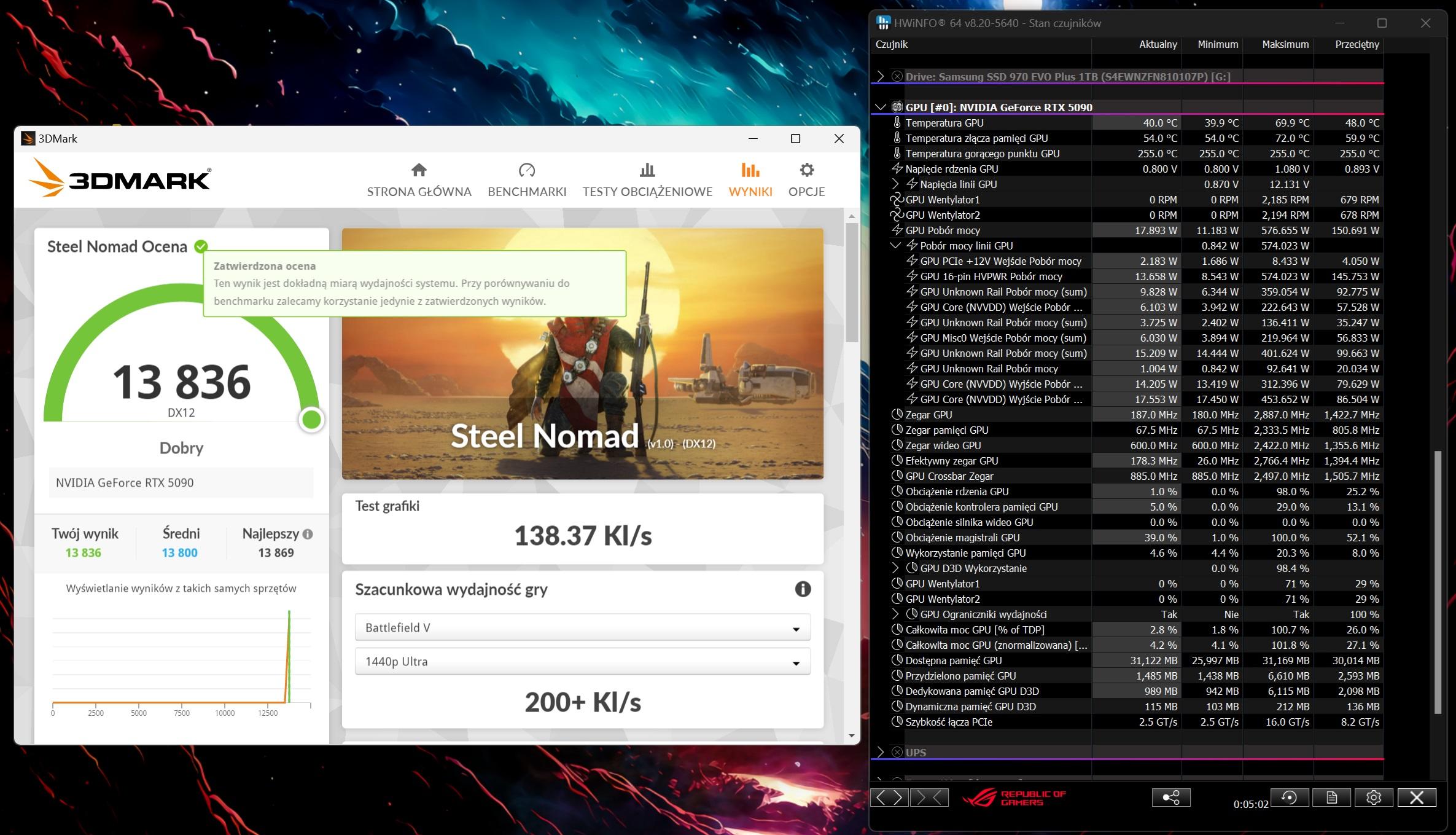The height and width of the screenshot is (835, 1456).
Task: Open the TESTY OBCIĄŻENIOWE tab
Action: pyautogui.click(x=647, y=180)
